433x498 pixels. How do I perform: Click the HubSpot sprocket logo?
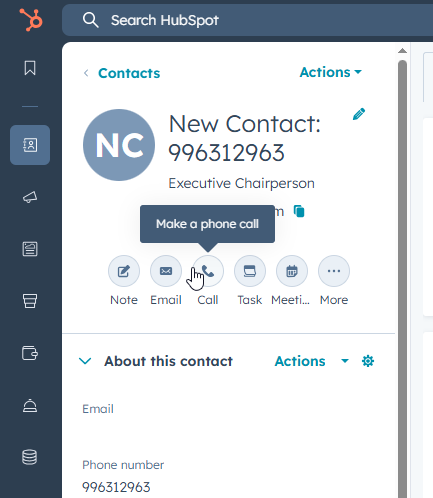point(31,20)
